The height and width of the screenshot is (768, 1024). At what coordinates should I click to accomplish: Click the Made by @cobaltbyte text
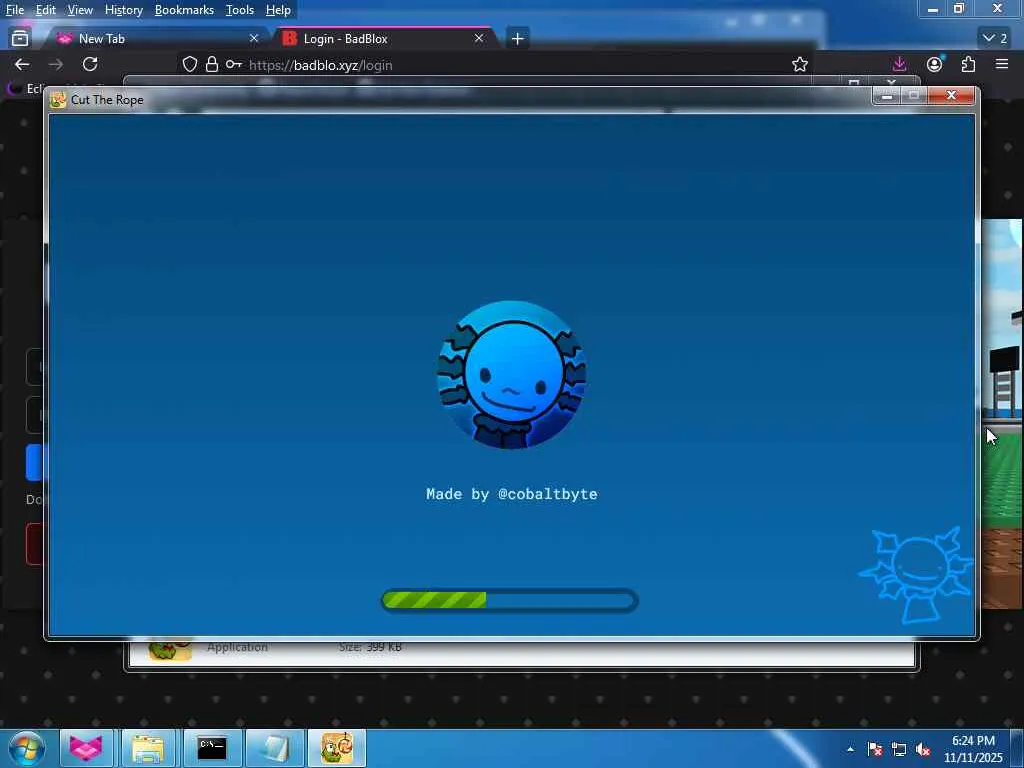point(511,494)
